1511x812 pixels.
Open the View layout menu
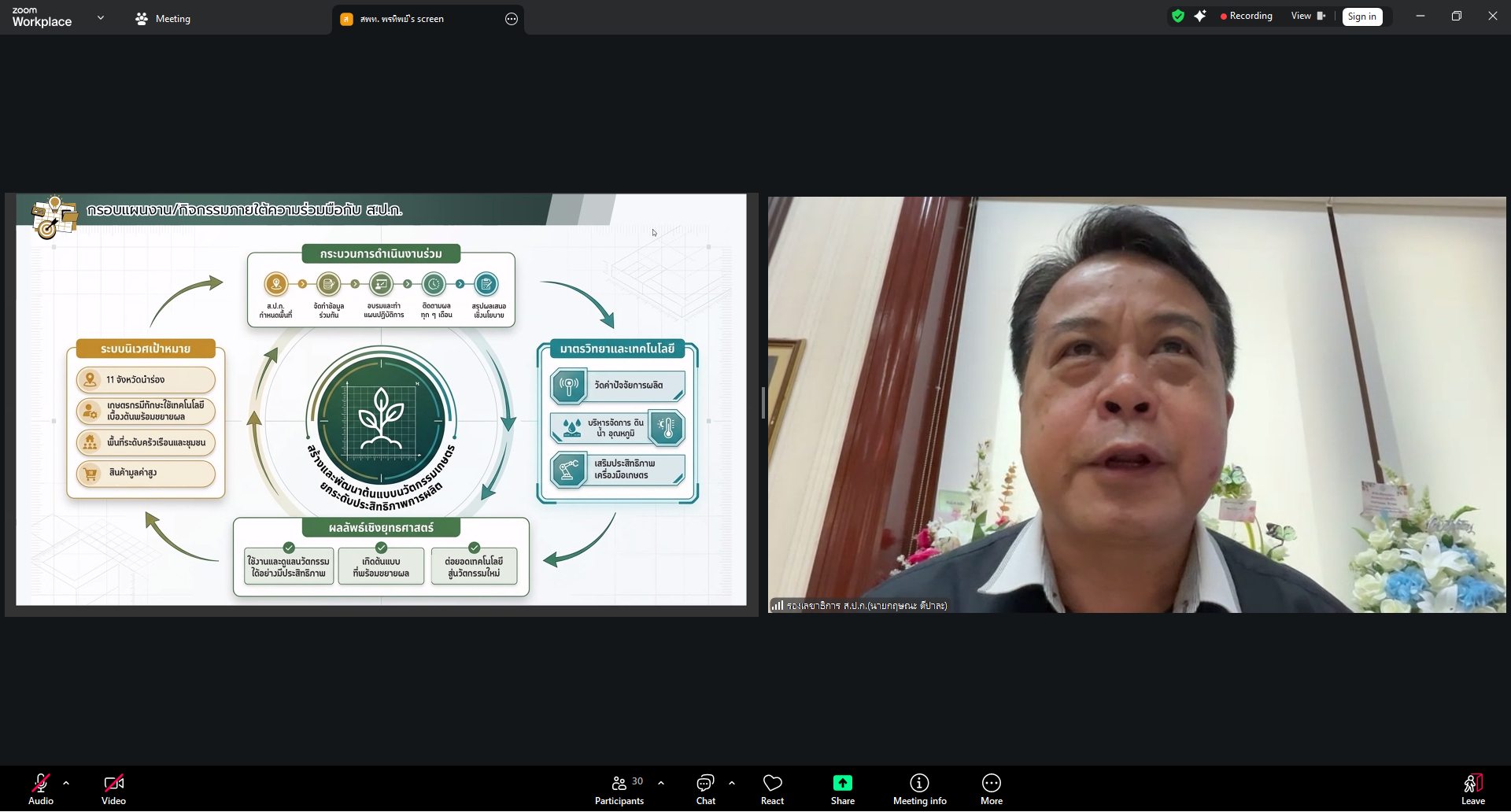pos(1307,16)
